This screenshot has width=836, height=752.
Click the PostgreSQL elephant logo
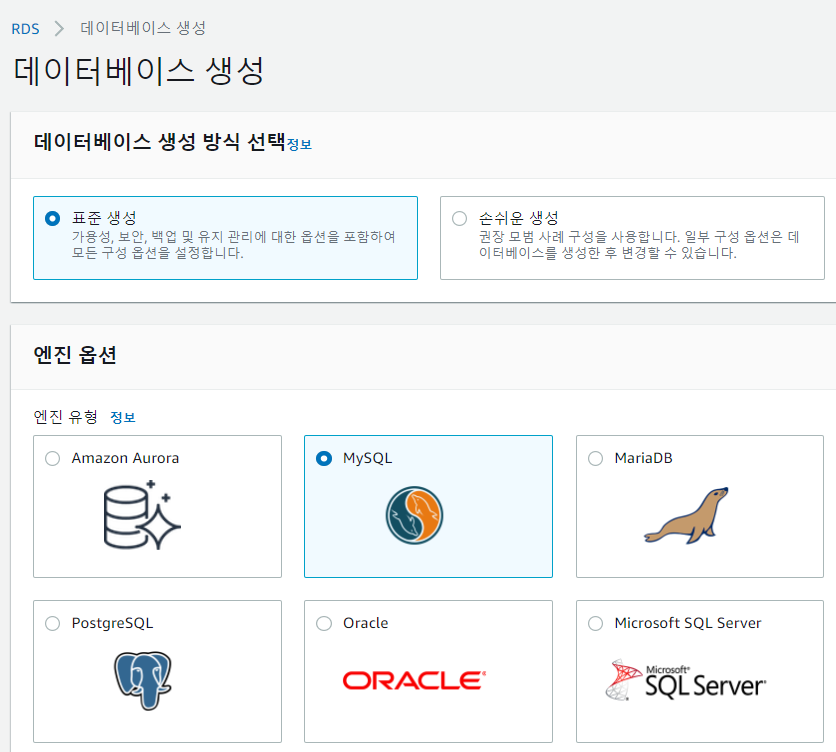pos(142,680)
